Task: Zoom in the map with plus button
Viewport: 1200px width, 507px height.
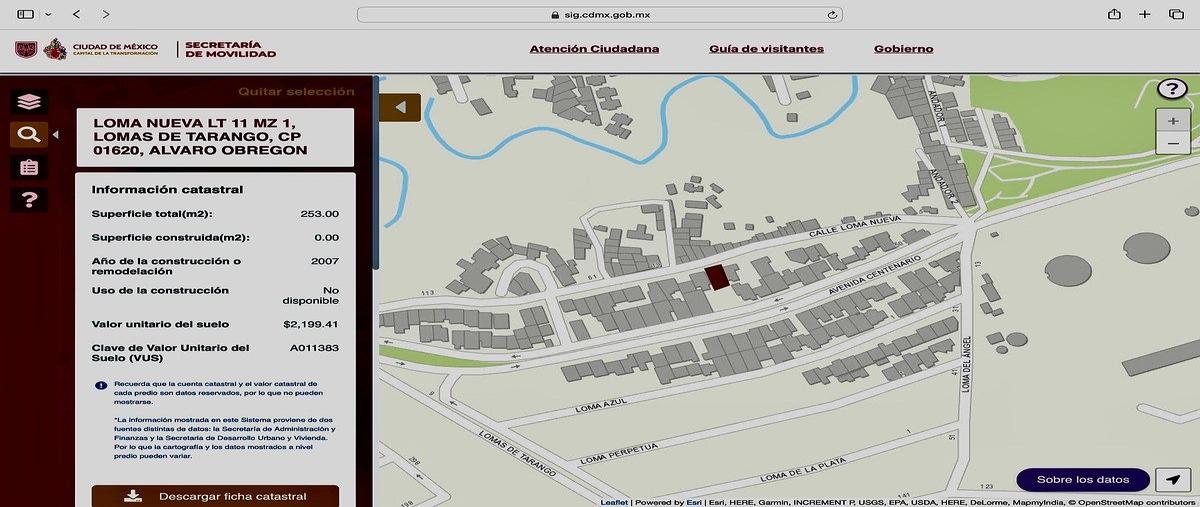Action: click(1173, 120)
